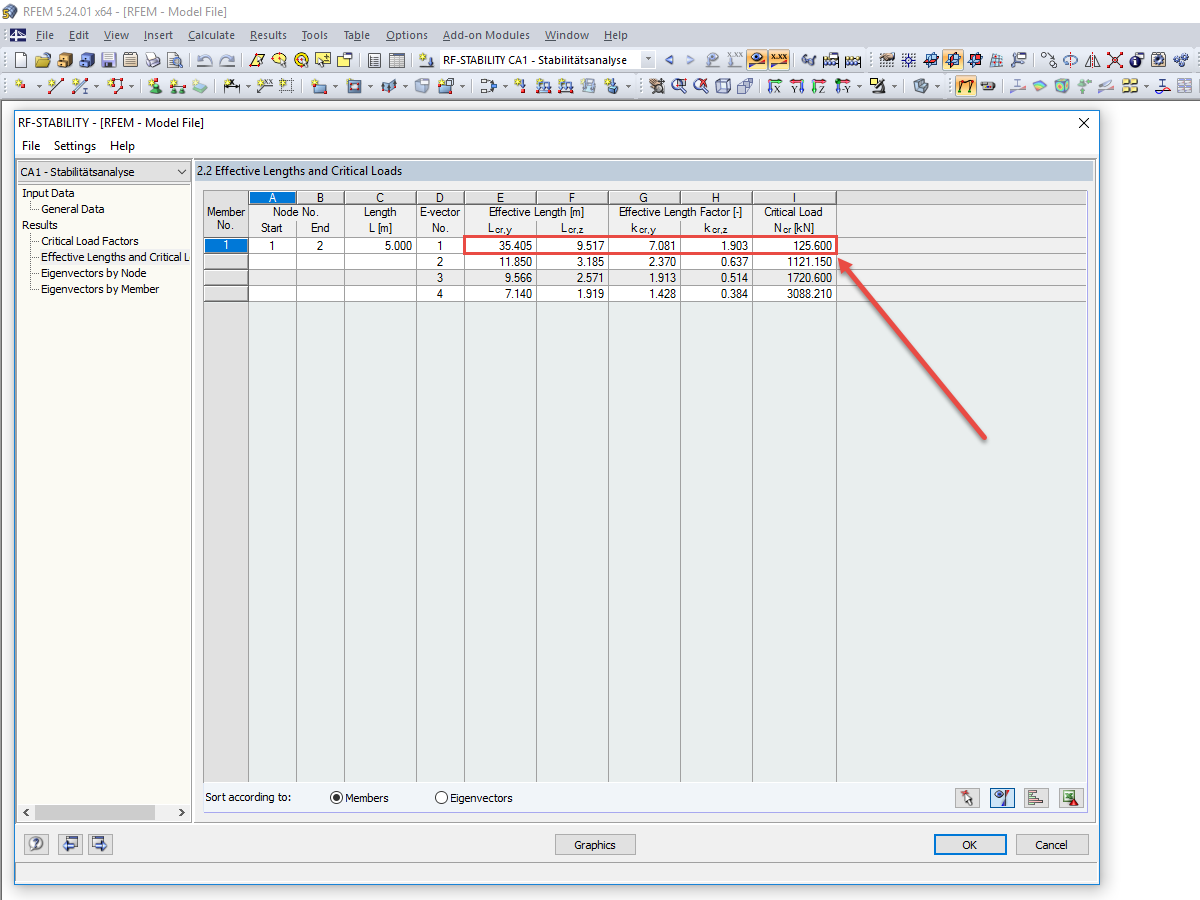
Task: Click the previous table arrow icon in dialog
Action: click(x=69, y=845)
